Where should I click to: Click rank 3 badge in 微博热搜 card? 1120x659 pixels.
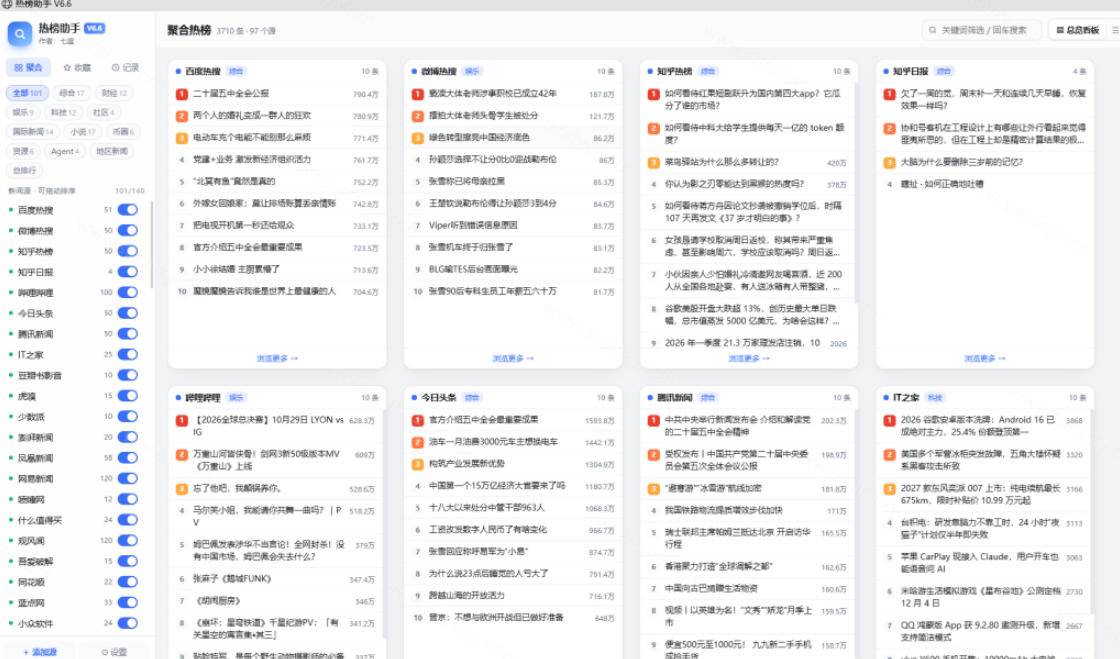tap(418, 139)
